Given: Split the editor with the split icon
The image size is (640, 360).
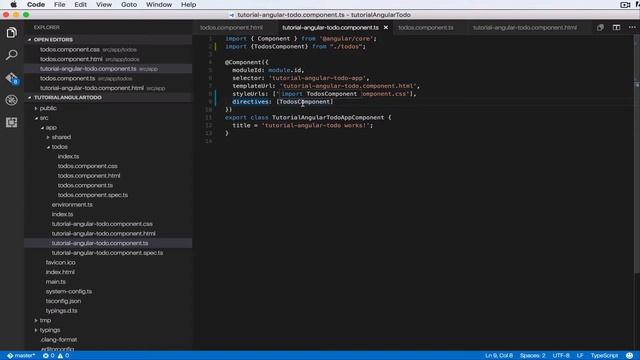Looking at the screenshot, I should 616,27.
